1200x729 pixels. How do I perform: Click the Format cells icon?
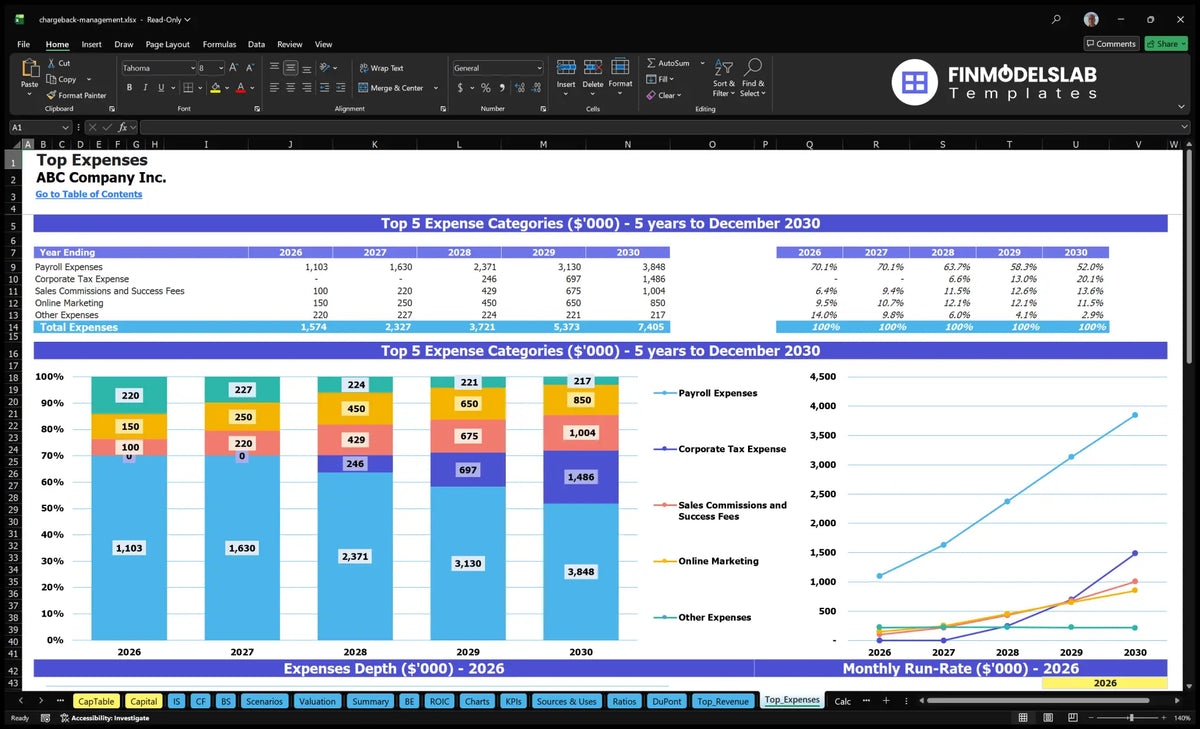pyautogui.click(x=620, y=67)
